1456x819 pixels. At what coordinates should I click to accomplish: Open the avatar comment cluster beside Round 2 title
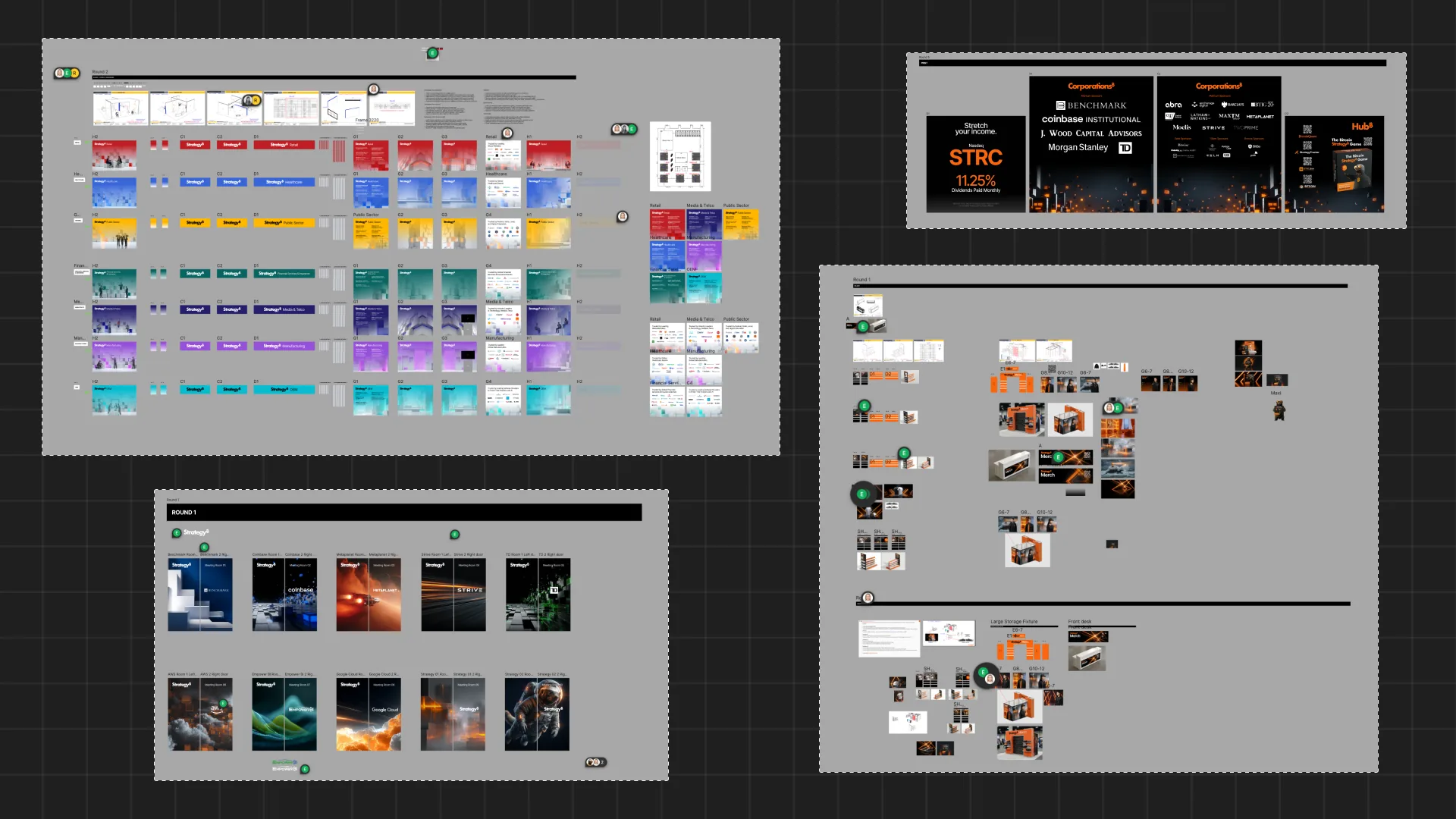pos(67,73)
